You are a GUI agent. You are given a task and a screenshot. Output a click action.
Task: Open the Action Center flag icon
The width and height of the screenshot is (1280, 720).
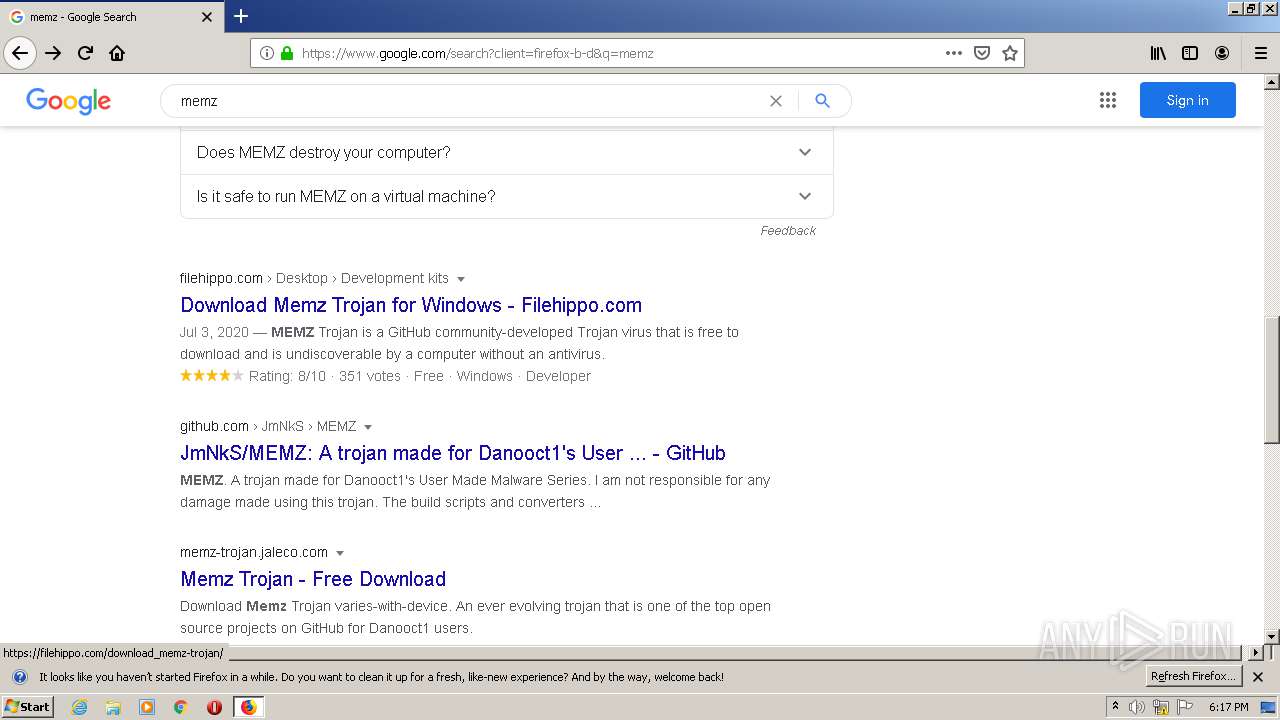coord(1185,707)
